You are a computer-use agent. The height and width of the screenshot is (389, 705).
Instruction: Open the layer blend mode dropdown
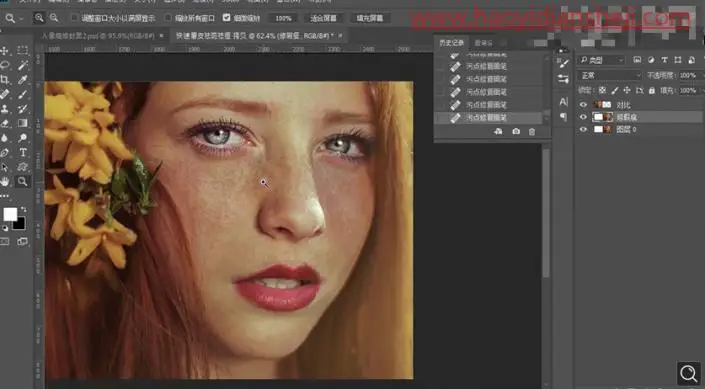[x=609, y=76]
